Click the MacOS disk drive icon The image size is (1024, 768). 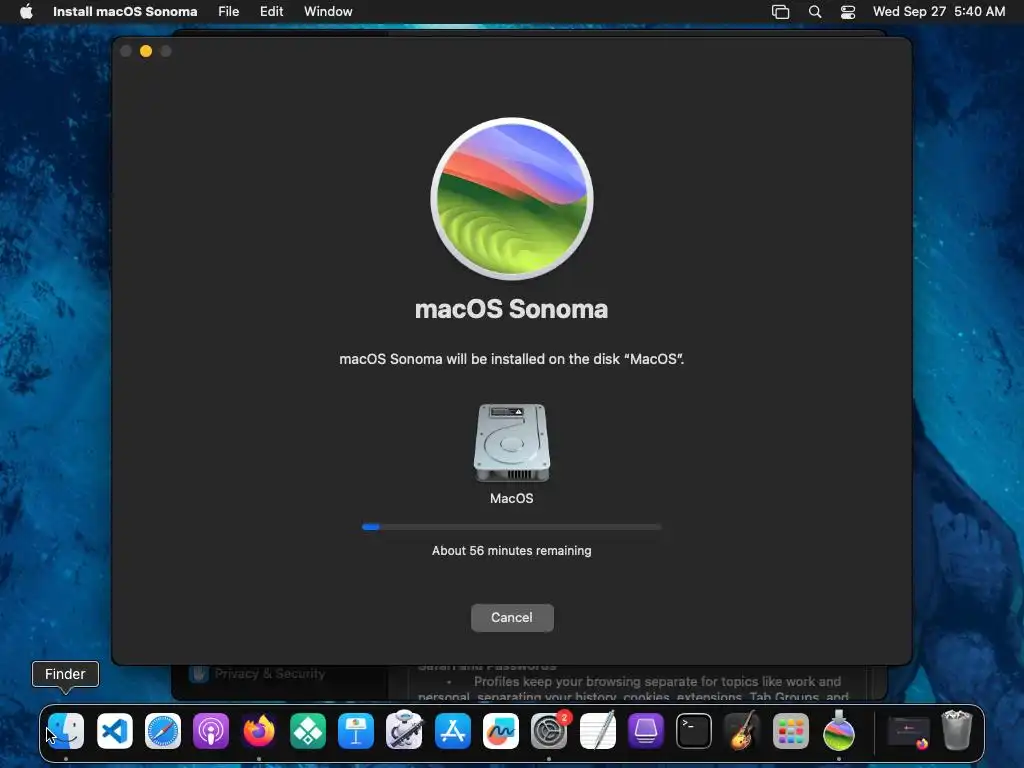[512, 443]
